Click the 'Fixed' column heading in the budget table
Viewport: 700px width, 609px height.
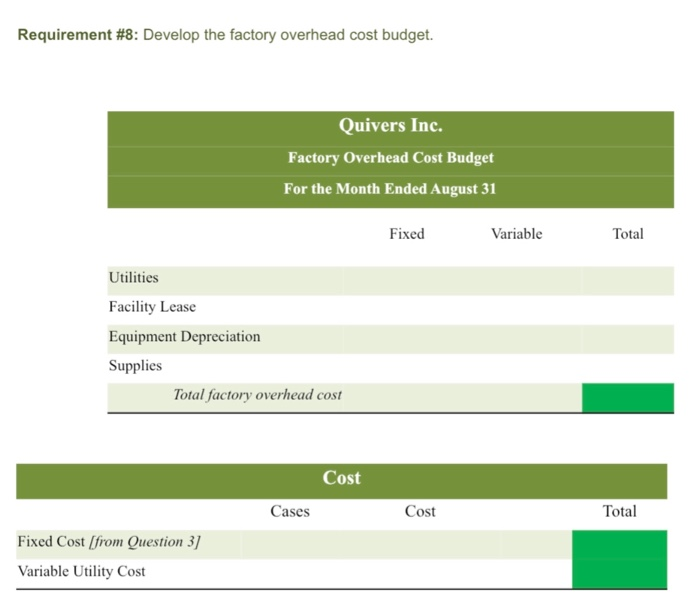[407, 234]
